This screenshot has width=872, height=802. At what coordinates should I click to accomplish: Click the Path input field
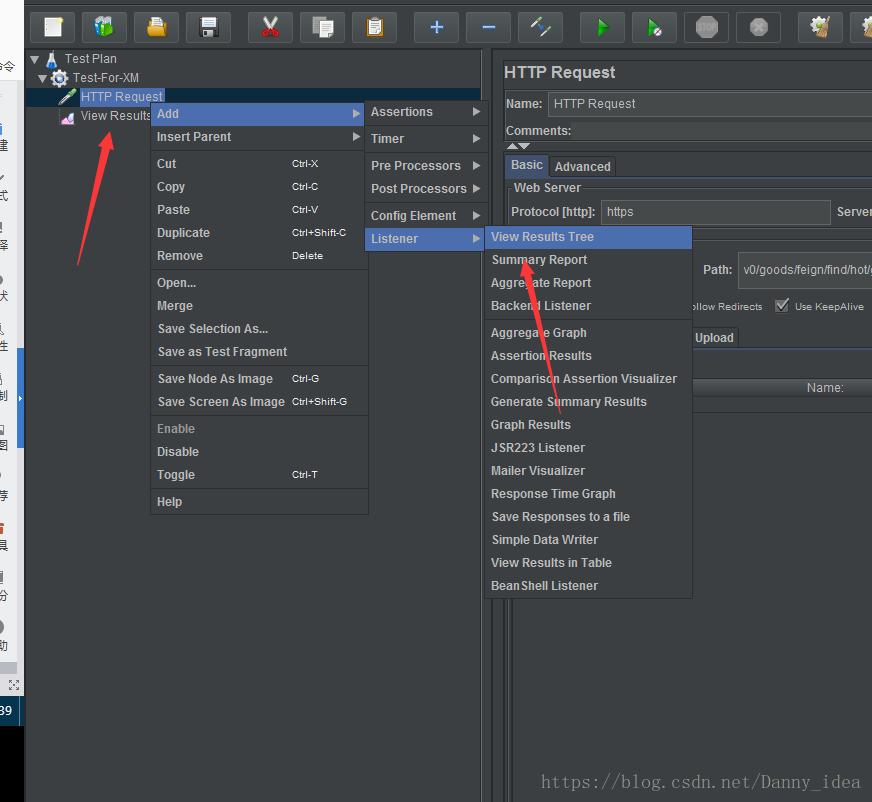click(805, 270)
